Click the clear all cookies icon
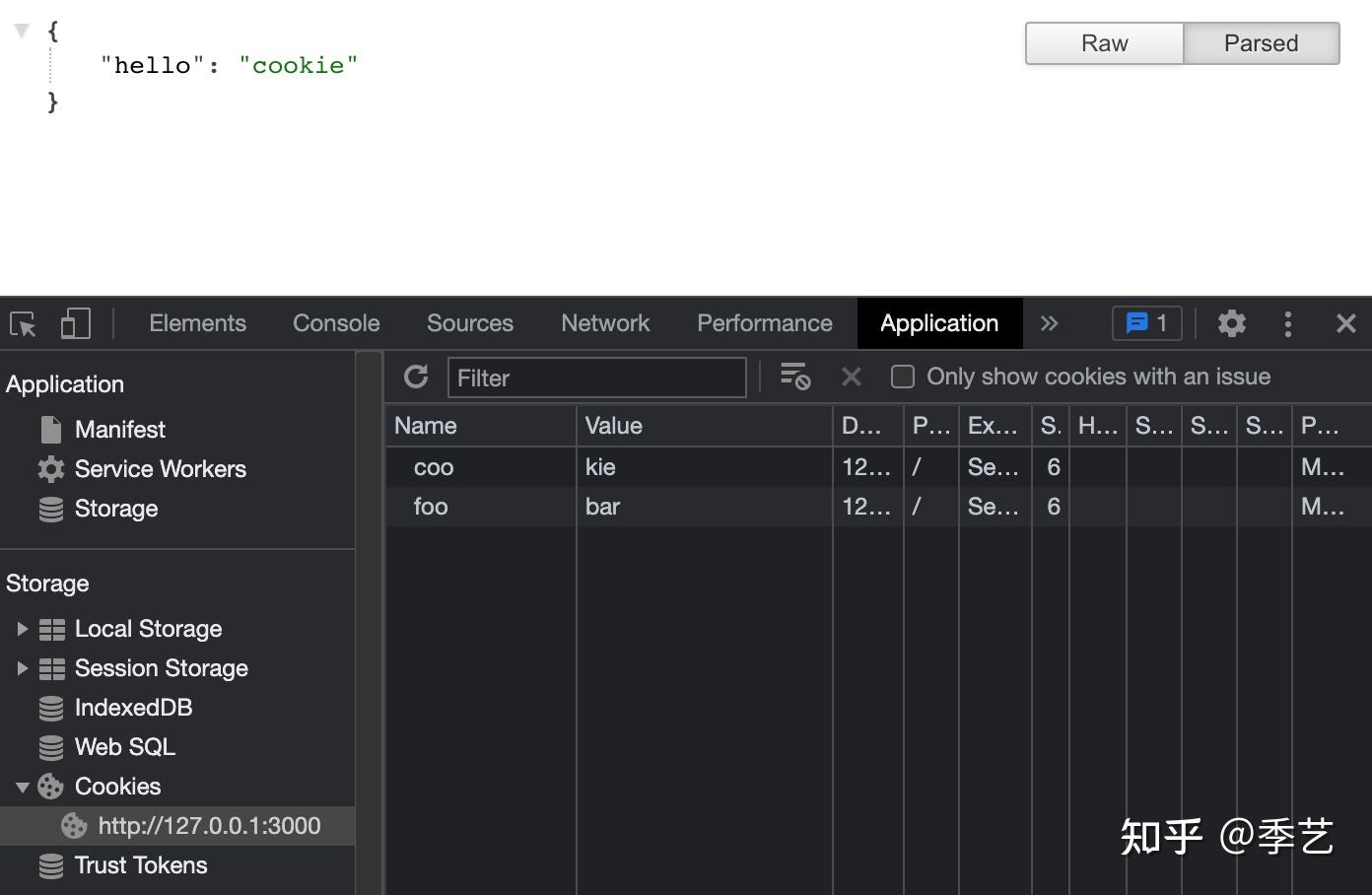The image size is (1372, 895). point(794,377)
